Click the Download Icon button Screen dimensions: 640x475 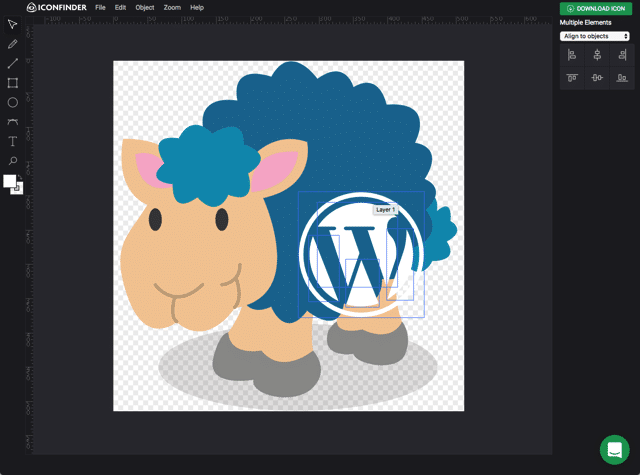[x=595, y=8]
